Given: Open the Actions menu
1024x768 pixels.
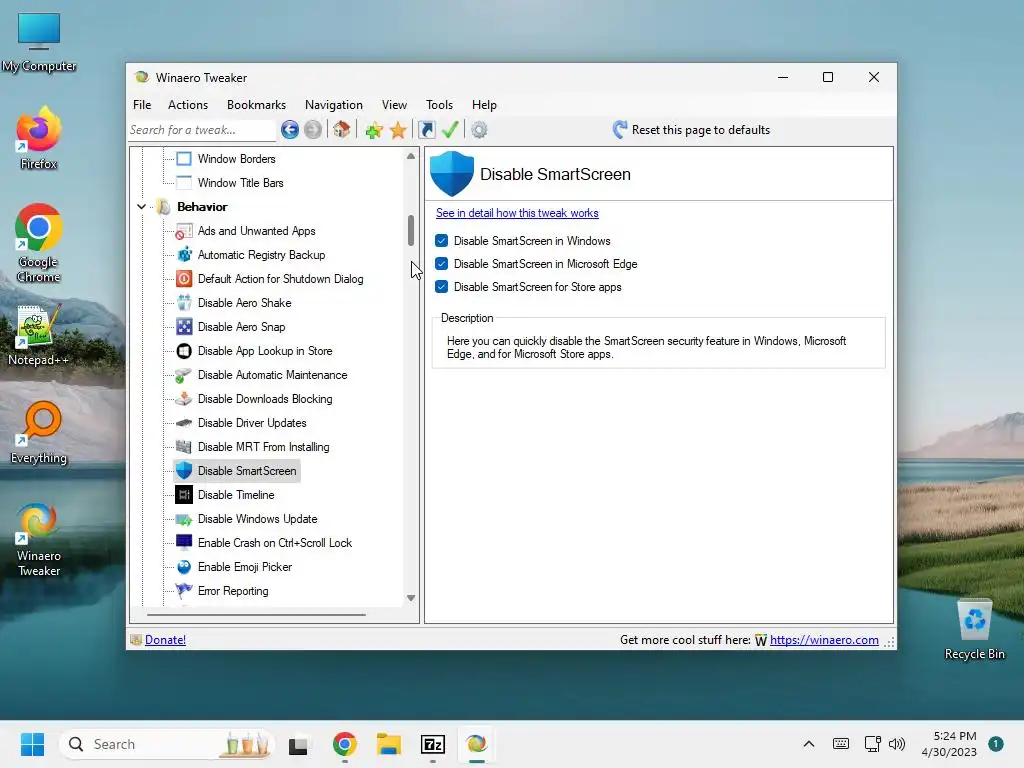Looking at the screenshot, I should click(x=188, y=104).
